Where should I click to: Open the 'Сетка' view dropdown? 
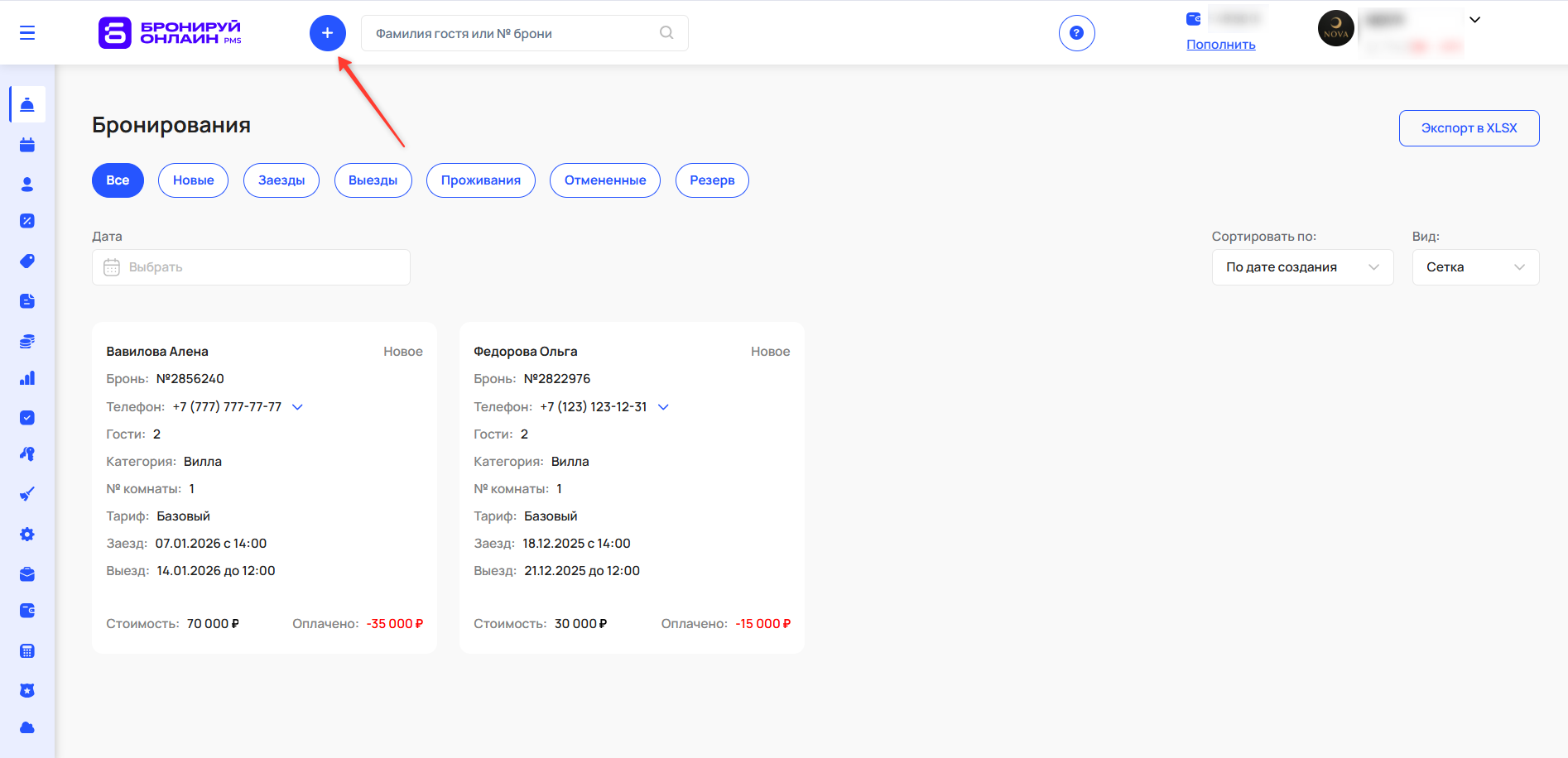[1475, 267]
